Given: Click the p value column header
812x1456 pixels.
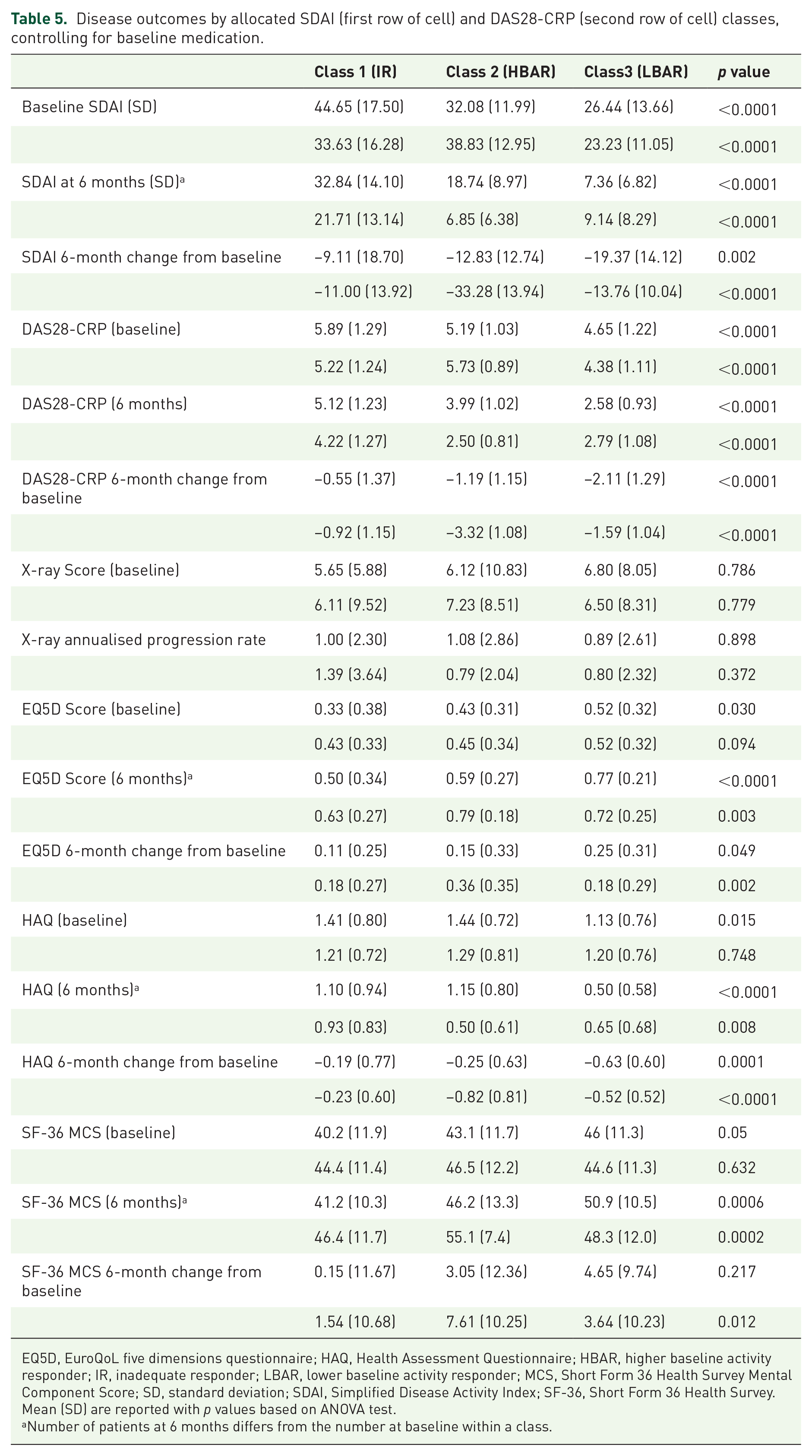Looking at the screenshot, I should 744,72.
